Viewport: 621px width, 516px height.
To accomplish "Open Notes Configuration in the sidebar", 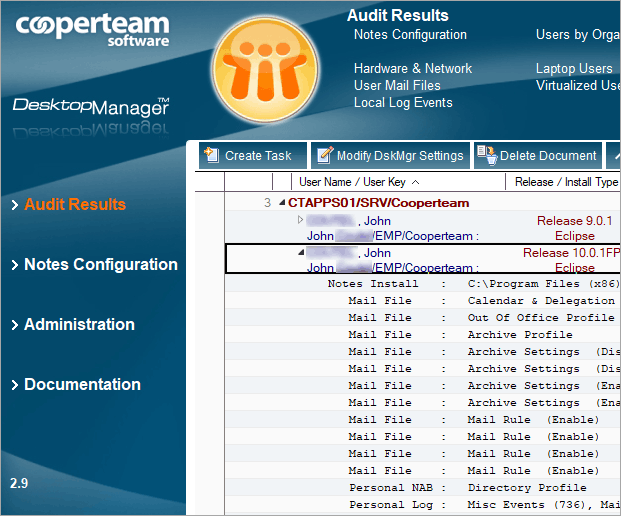I will coord(101,265).
